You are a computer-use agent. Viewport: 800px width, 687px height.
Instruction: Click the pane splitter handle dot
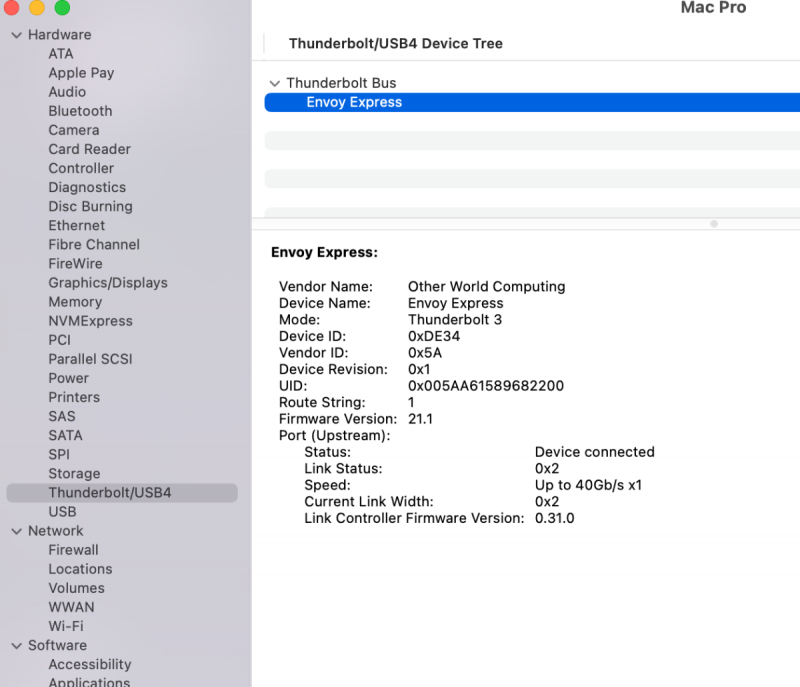coord(714,224)
